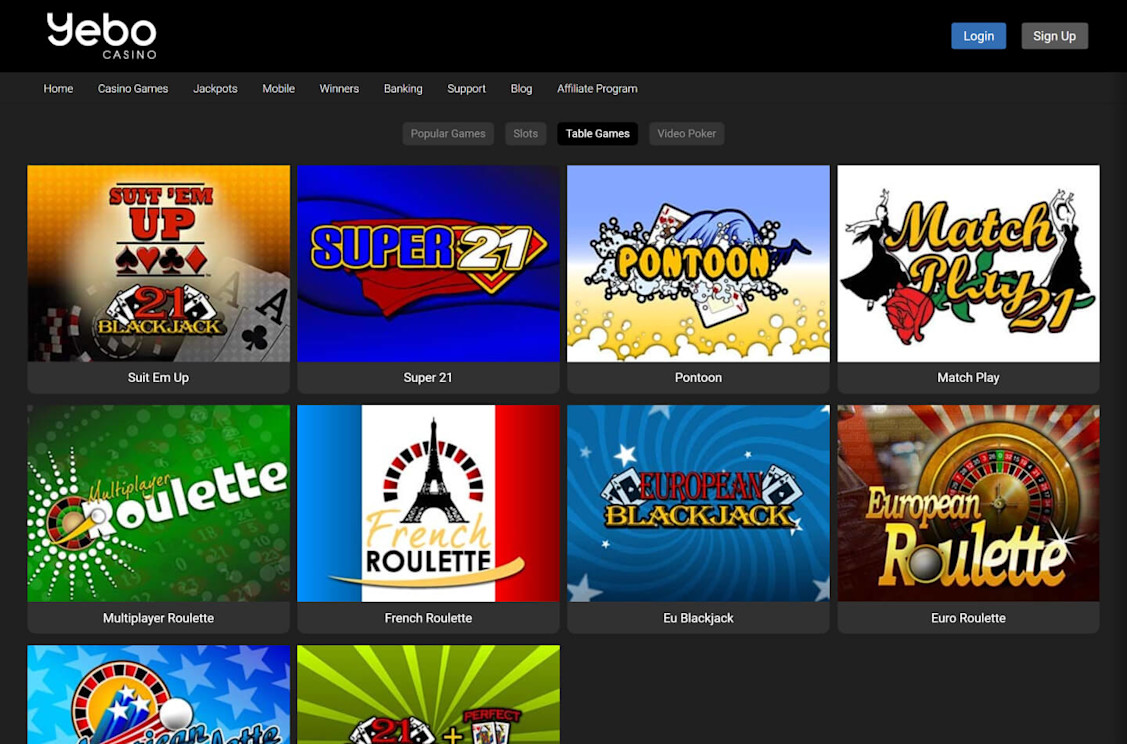Click the Super 21 title label
The image size is (1127, 744).
coord(428,377)
